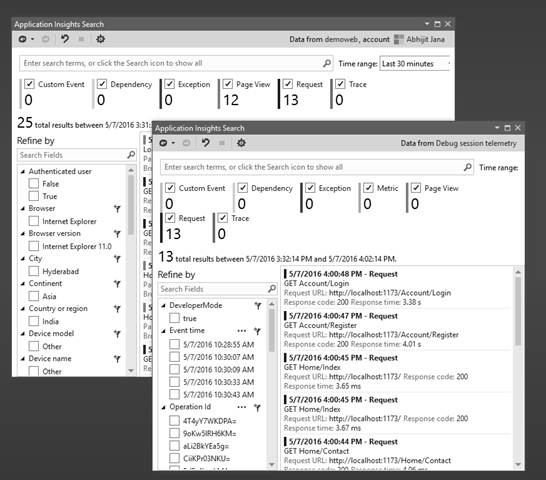
Task: Click search magnifier in back window search box
Action: point(327,63)
